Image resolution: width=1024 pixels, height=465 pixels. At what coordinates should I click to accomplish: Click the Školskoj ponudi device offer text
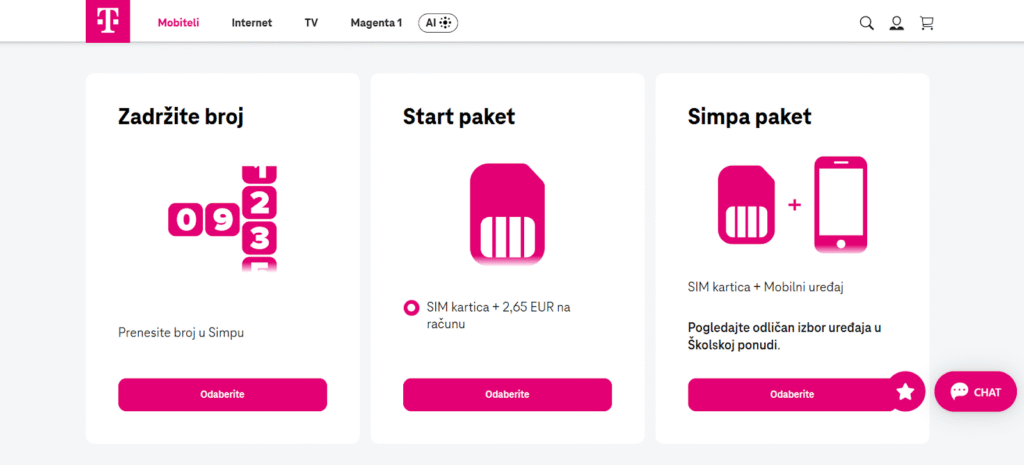point(785,336)
